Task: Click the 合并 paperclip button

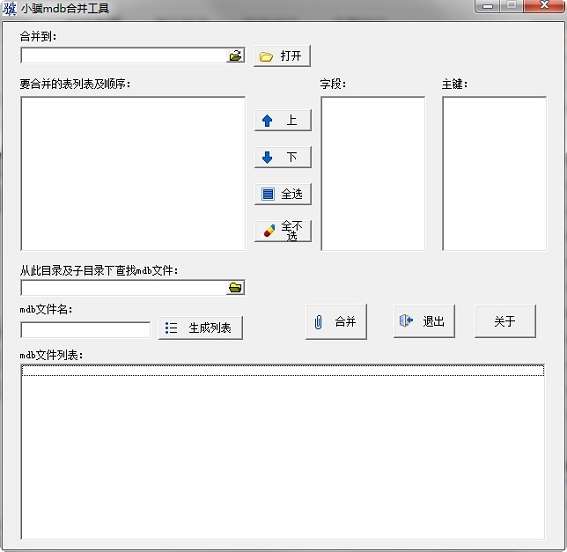Action: (336, 321)
